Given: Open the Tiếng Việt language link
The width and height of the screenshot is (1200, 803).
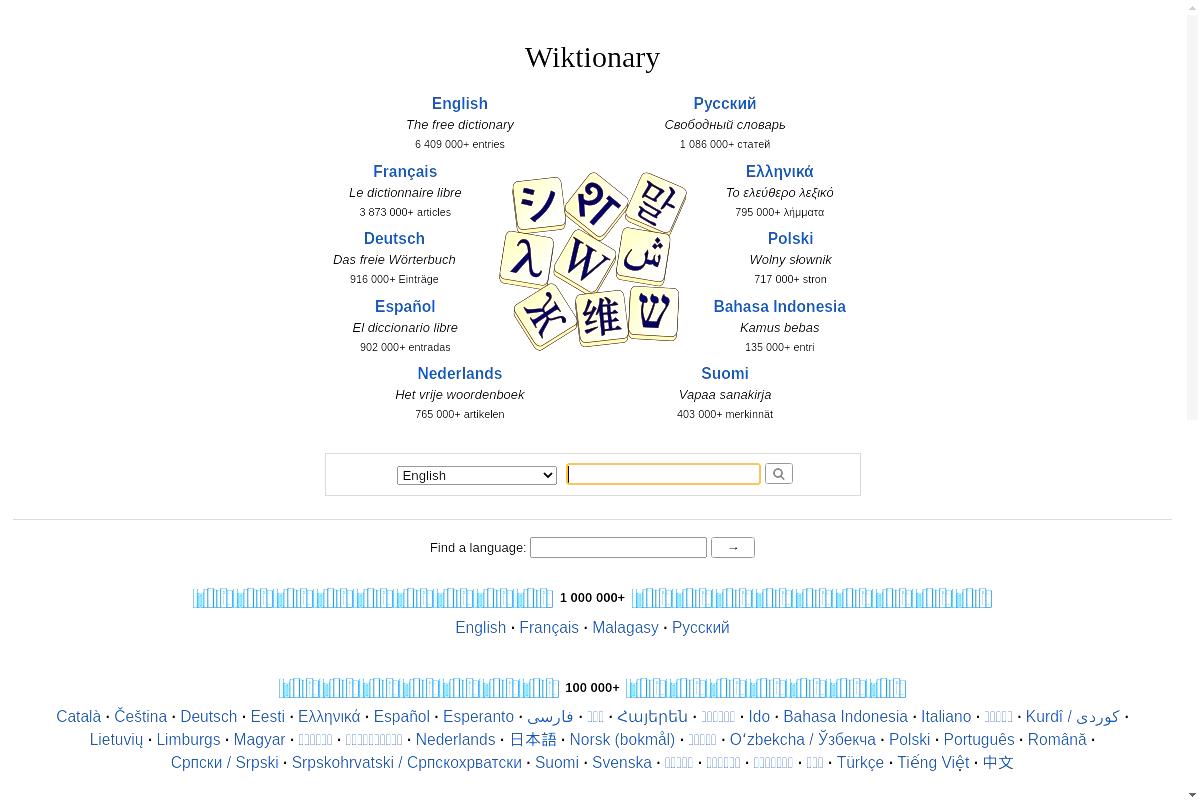Looking at the screenshot, I should click(933, 763).
